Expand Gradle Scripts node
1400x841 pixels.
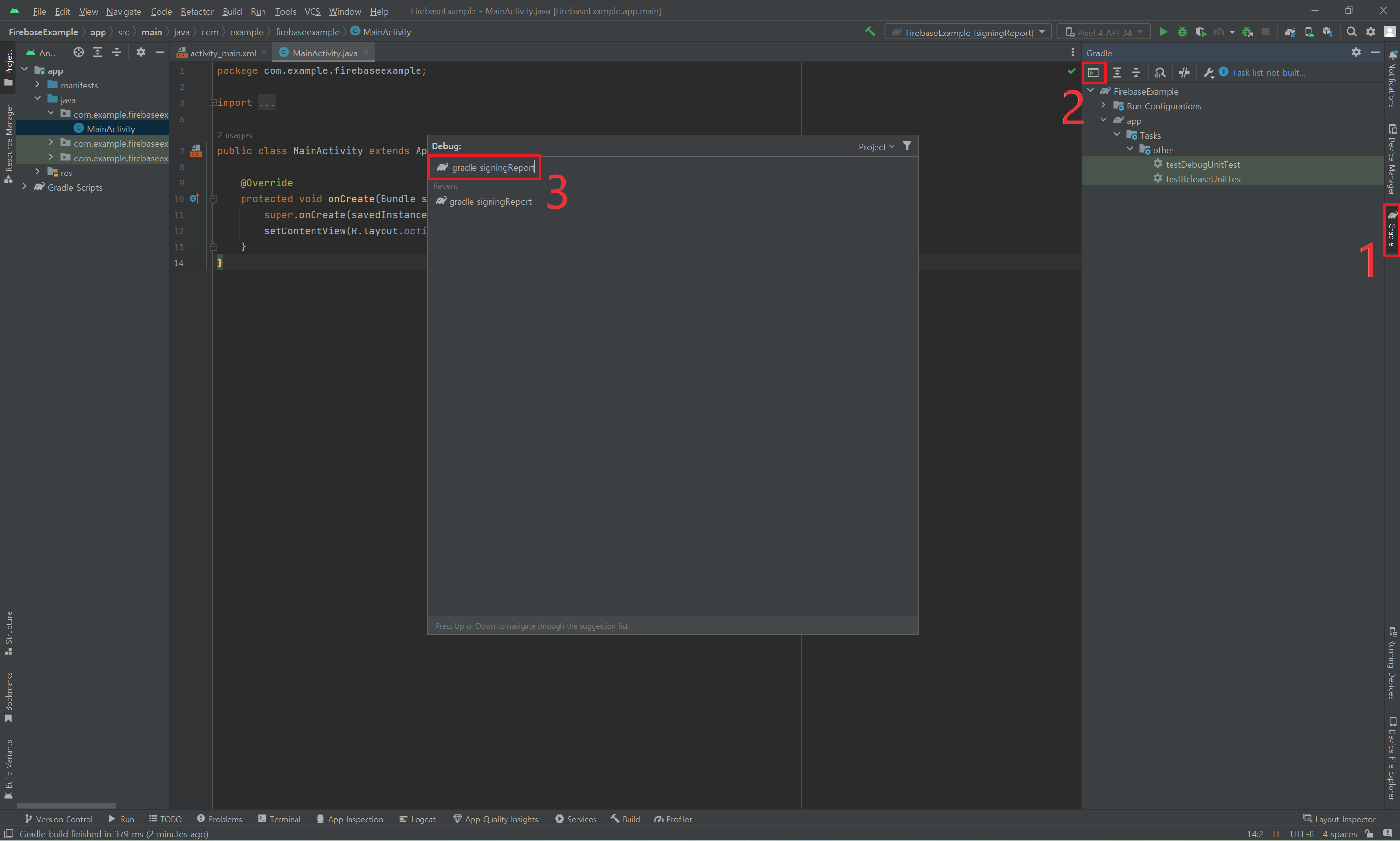point(24,187)
